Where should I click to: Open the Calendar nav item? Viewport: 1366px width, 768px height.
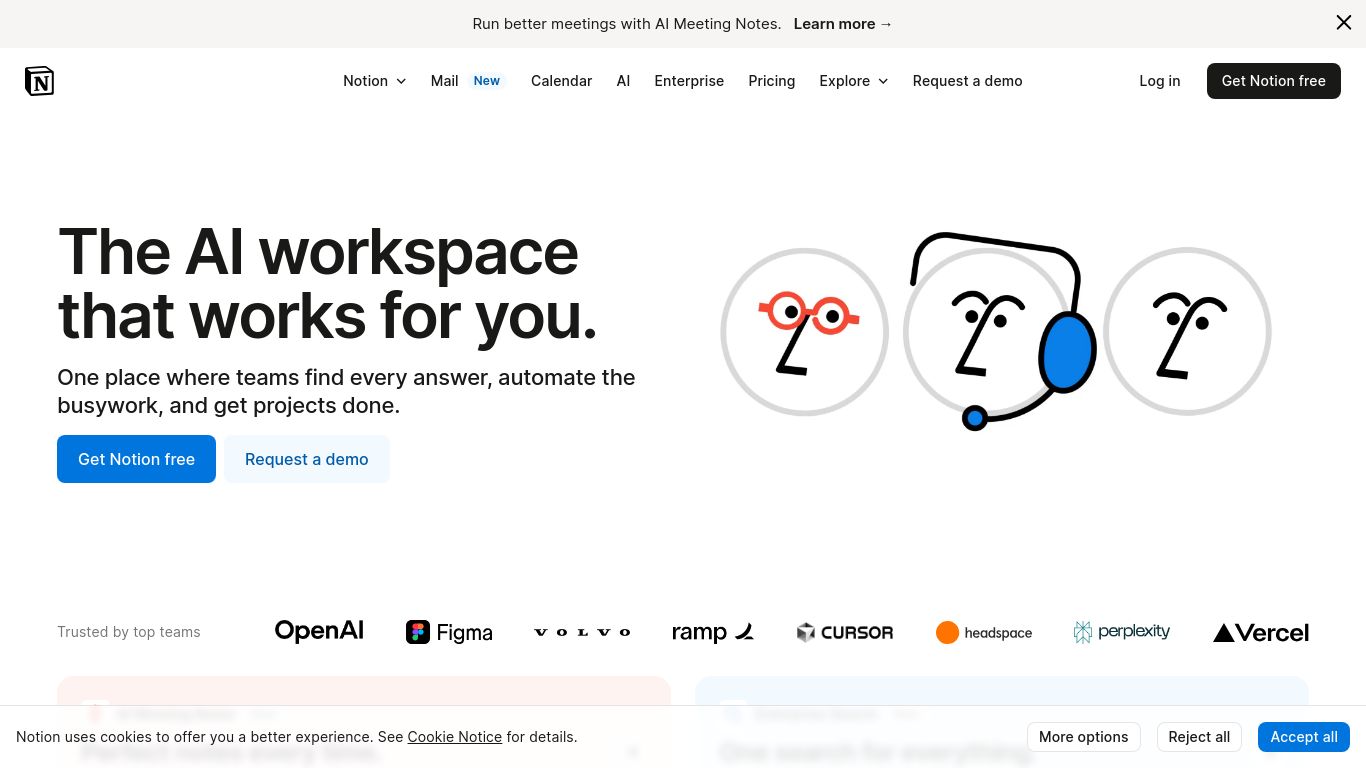tap(561, 81)
